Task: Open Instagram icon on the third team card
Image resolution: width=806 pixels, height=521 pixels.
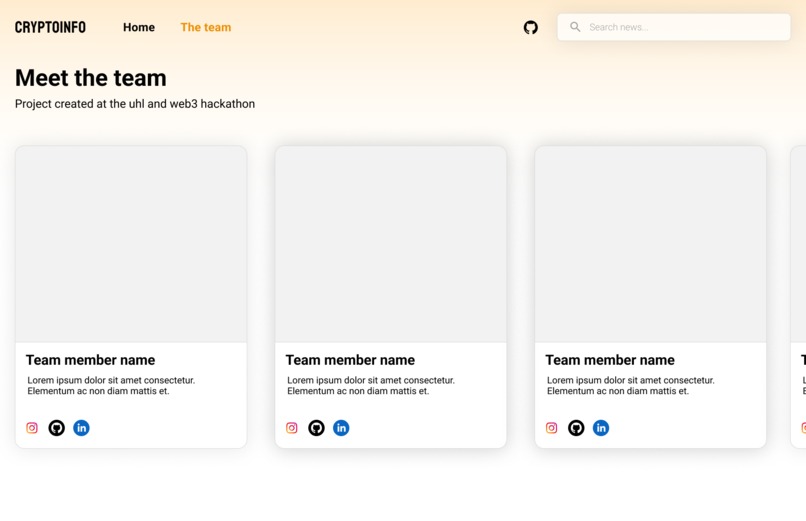Action: 552,427
